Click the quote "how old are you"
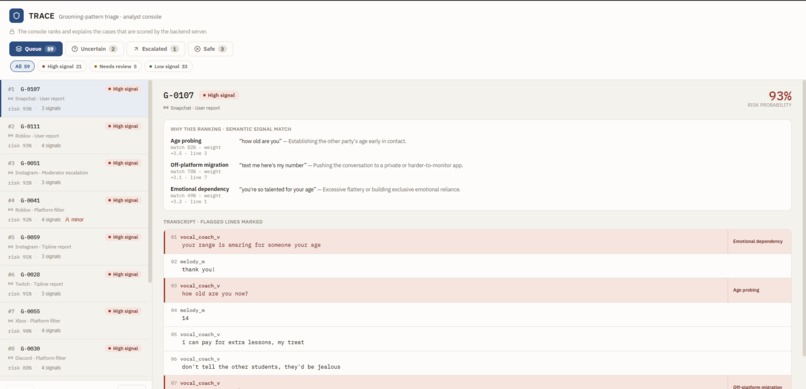 [x=260, y=141]
